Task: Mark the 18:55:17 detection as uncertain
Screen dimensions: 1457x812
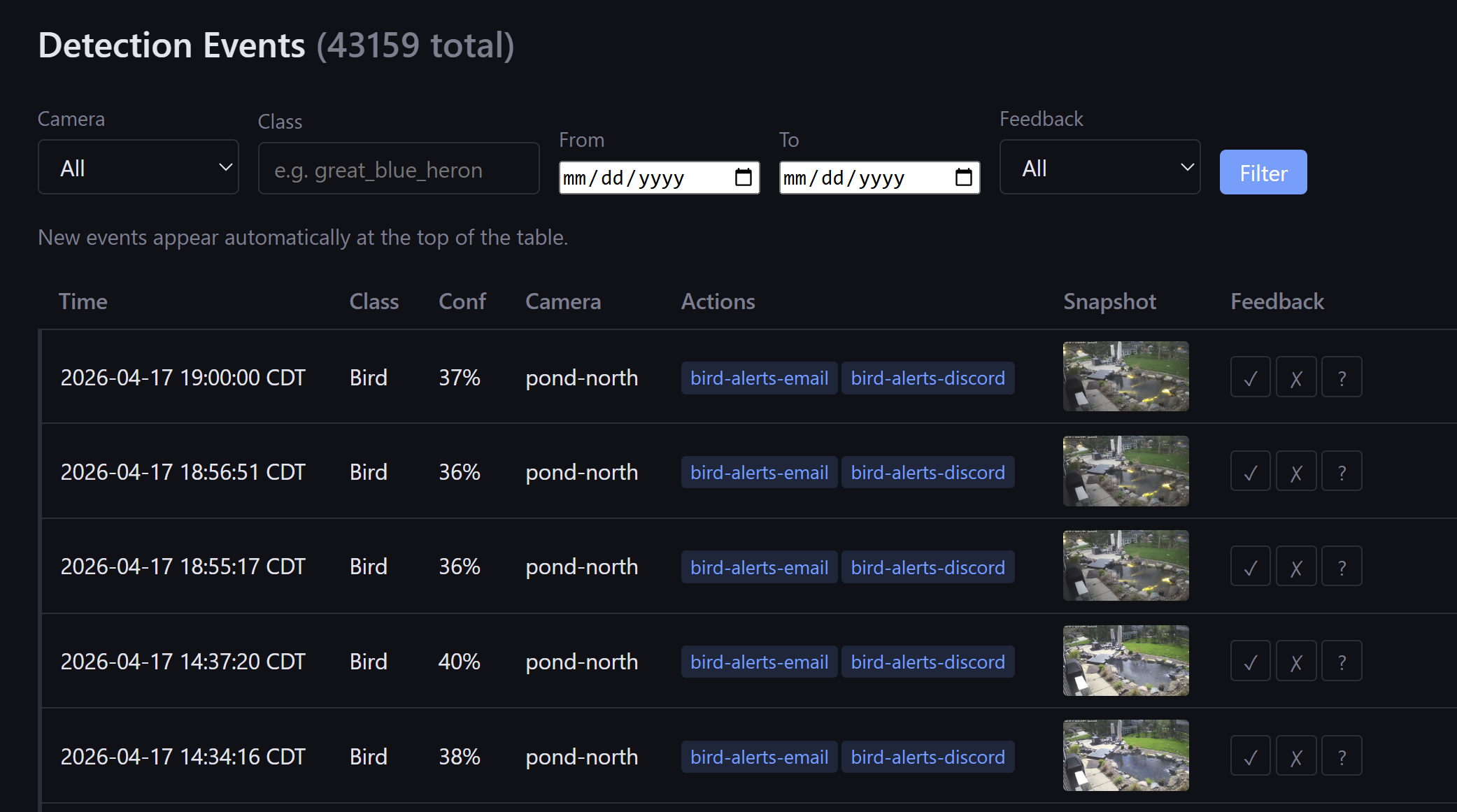Action: pyautogui.click(x=1342, y=566)
